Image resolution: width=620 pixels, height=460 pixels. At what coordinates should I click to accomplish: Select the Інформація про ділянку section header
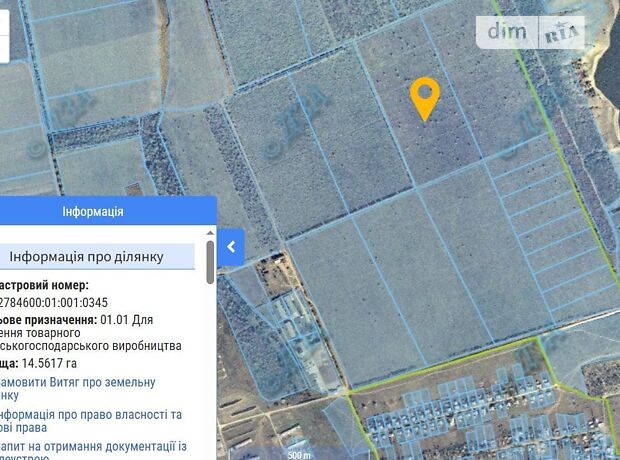click(97, 257)
